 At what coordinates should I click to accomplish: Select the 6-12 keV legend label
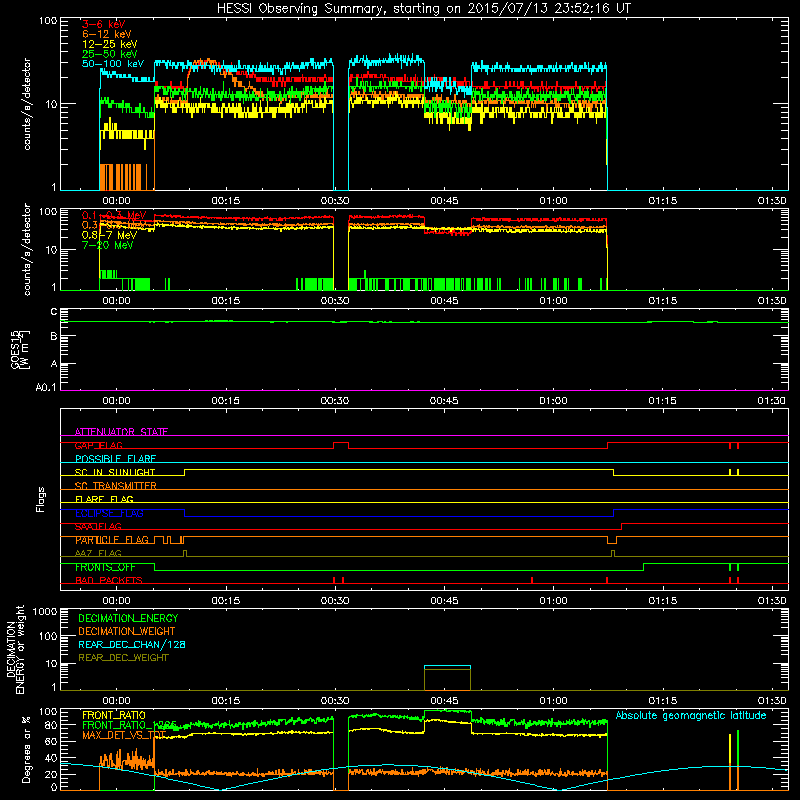107,34
